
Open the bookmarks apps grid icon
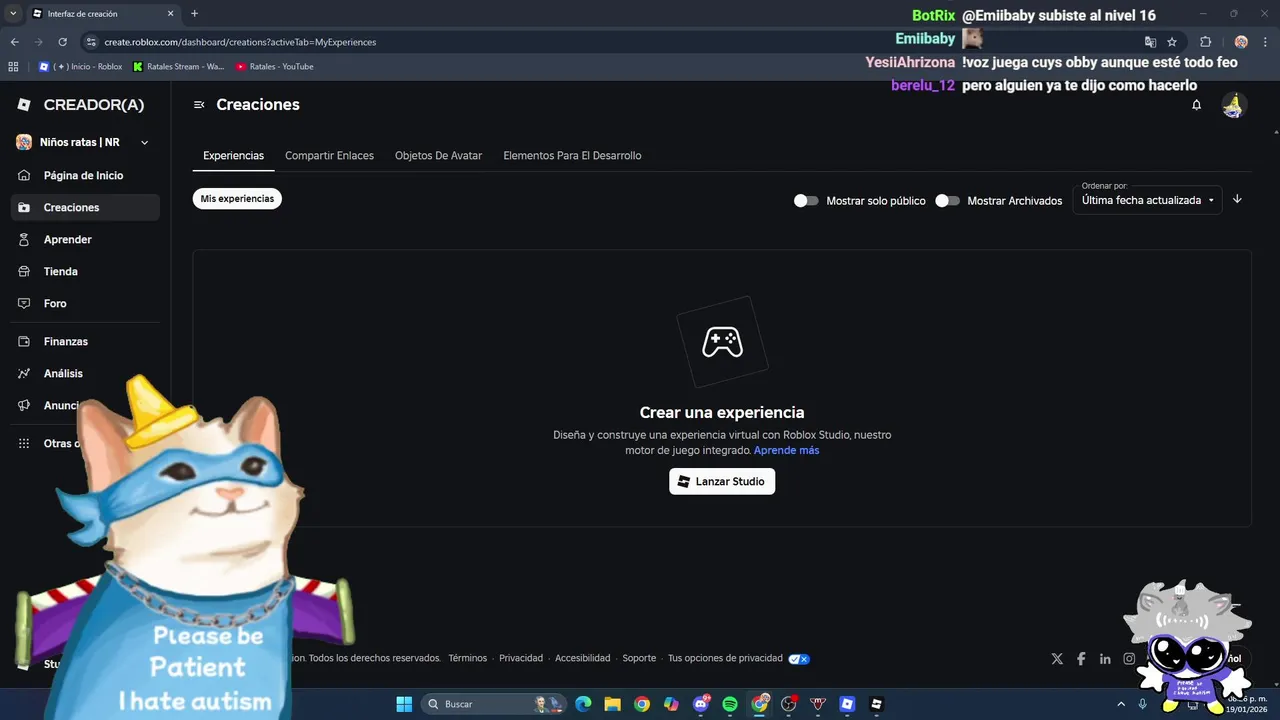(13, 67)
